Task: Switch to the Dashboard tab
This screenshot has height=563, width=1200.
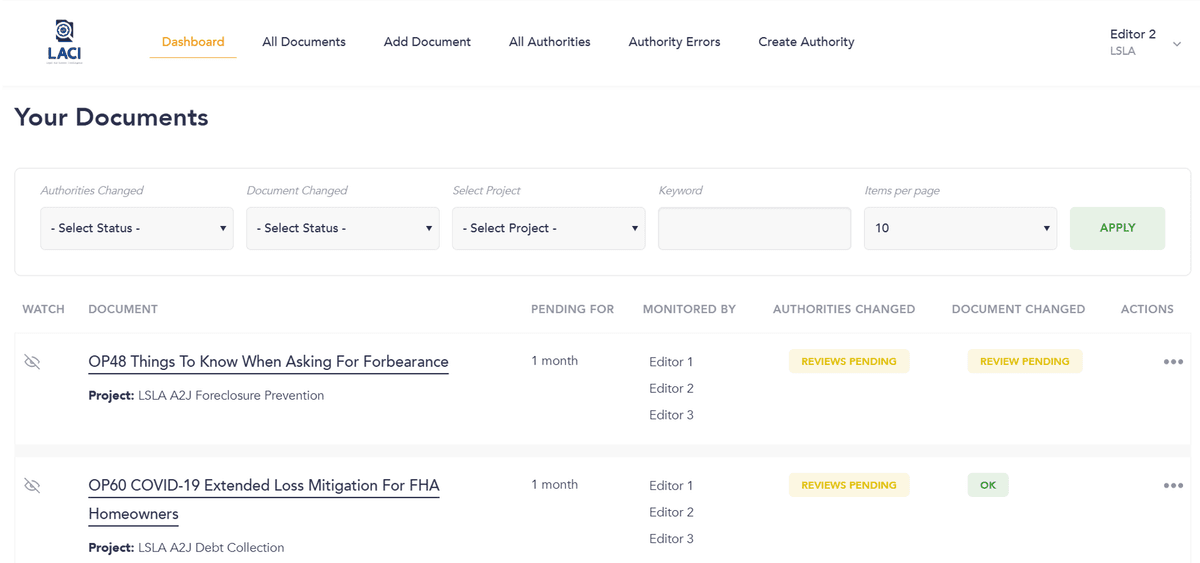Action: (x=193, y=42)
